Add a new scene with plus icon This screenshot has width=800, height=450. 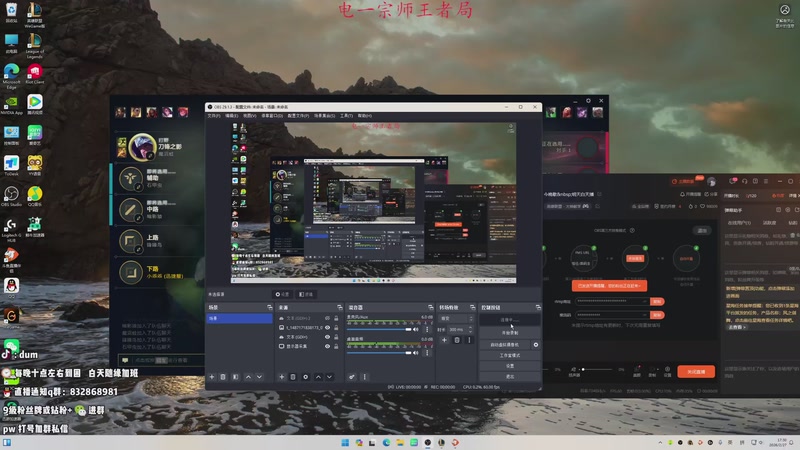tap(211, 377)
